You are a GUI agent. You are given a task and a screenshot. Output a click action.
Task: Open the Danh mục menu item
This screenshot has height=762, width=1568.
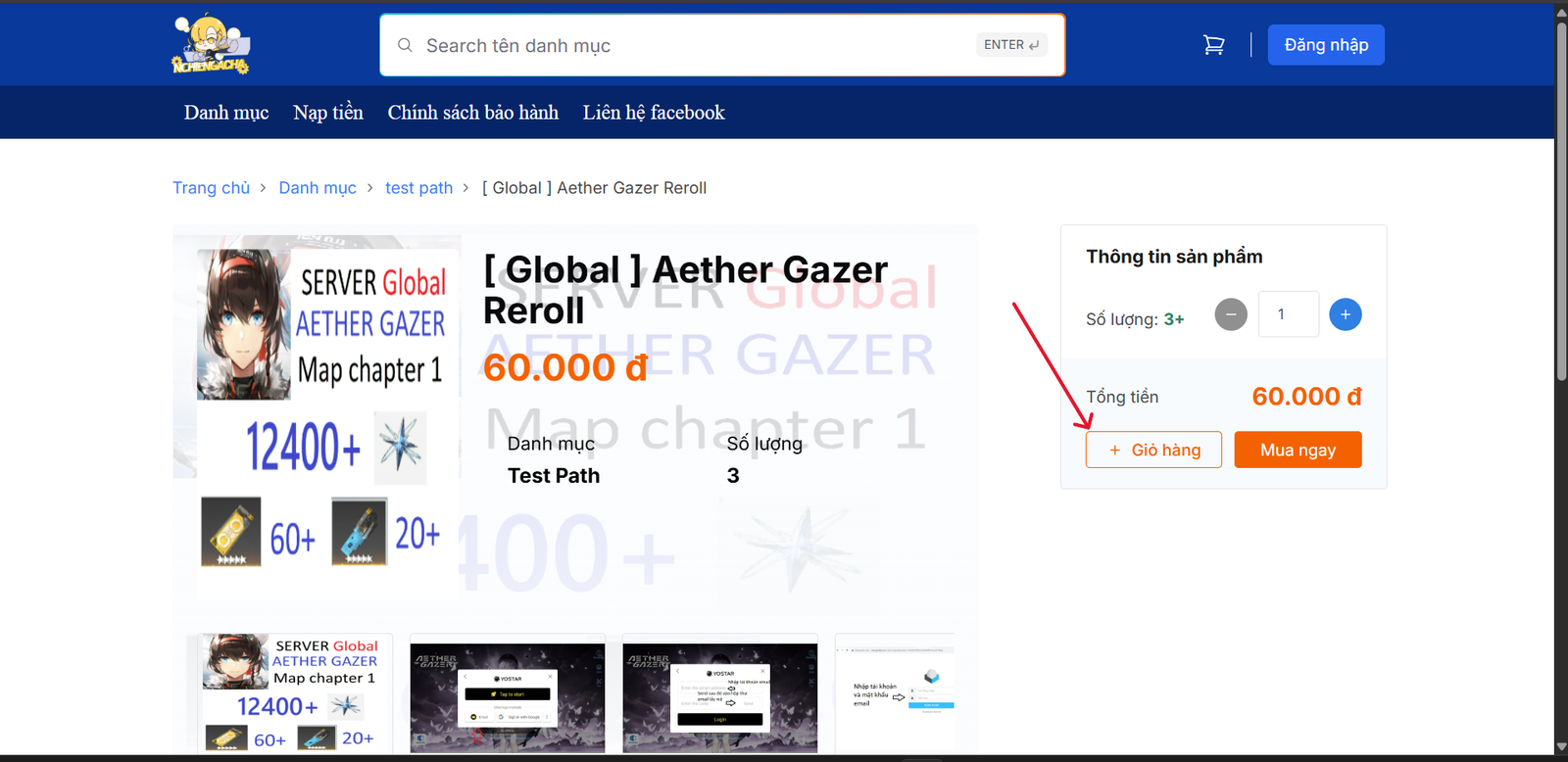pyautogui.click(x=226, y=113)
